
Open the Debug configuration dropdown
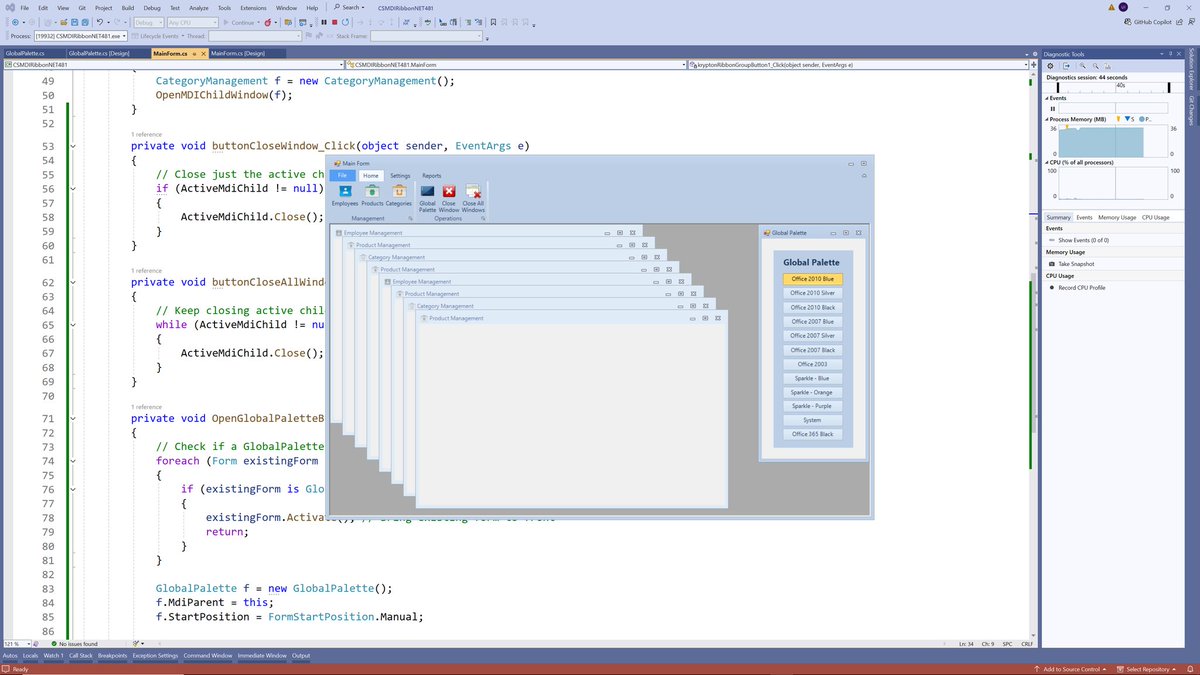click(x=148, y=22)
